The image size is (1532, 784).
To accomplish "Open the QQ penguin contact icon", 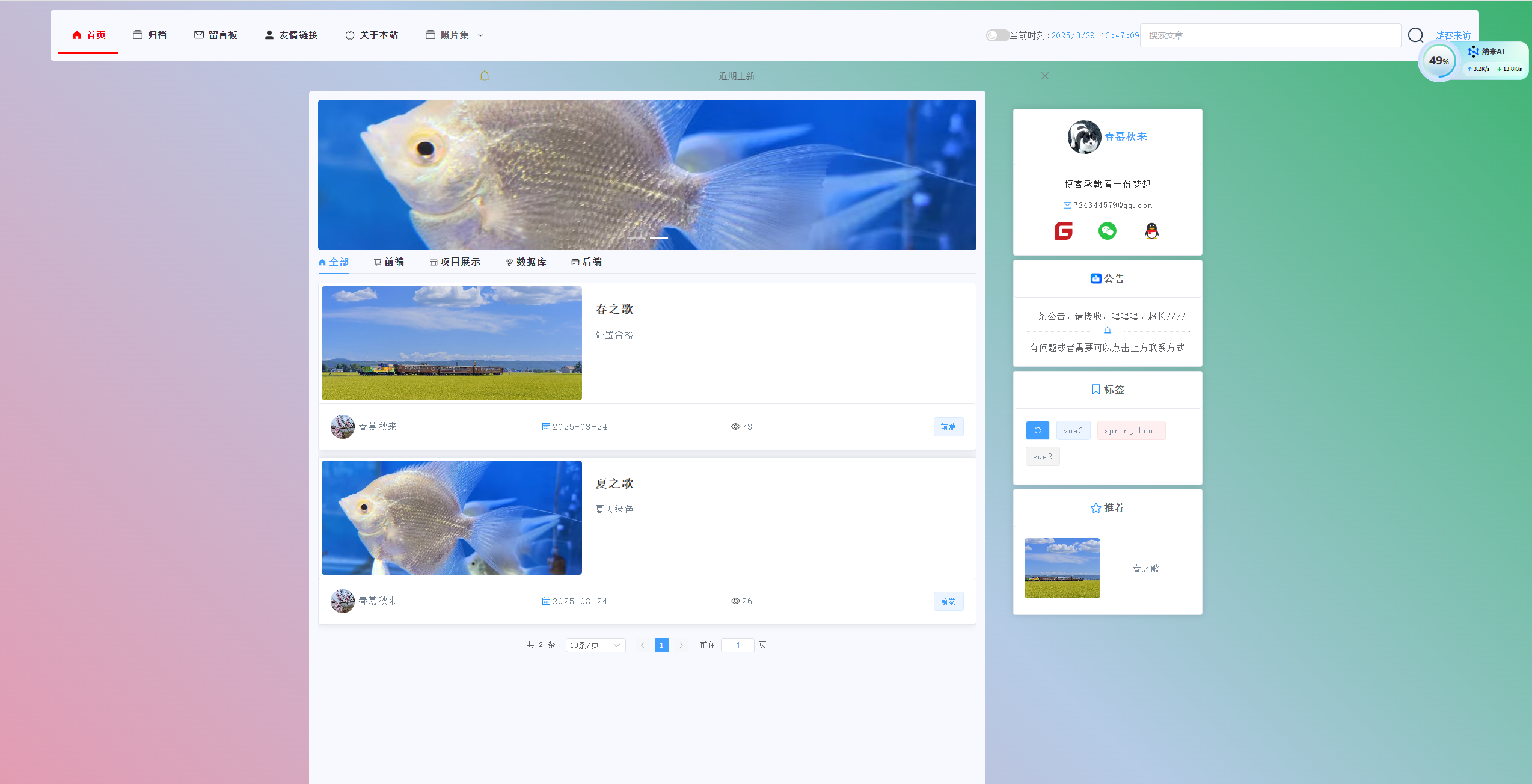I will (x=1151, y=231).
